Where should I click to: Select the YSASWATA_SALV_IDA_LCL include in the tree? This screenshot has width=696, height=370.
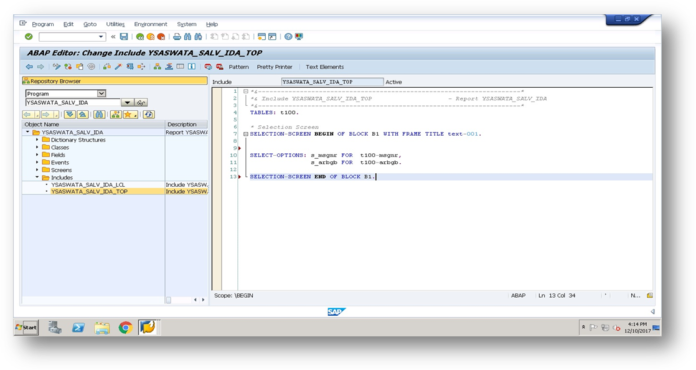[88, 185]
